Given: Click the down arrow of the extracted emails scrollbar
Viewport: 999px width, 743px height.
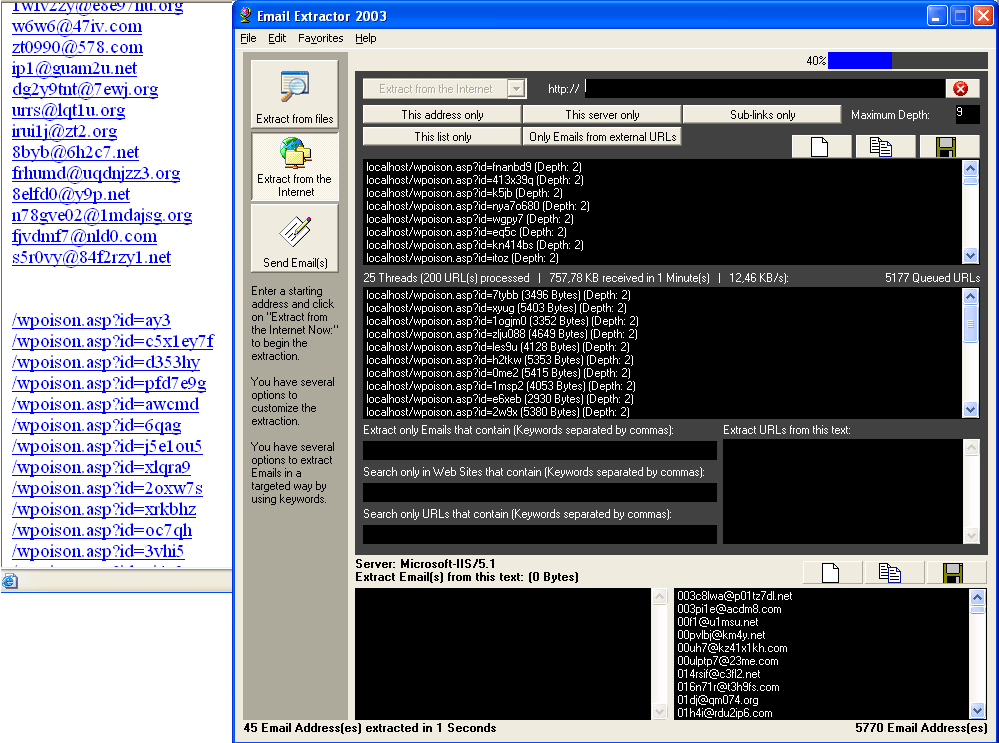Looking at the screenshot, I should click(x=977, y=710).
